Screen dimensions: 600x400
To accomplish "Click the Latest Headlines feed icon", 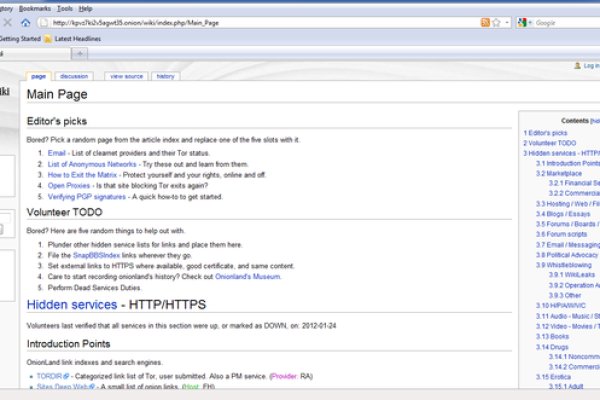I will click(48, 39).
